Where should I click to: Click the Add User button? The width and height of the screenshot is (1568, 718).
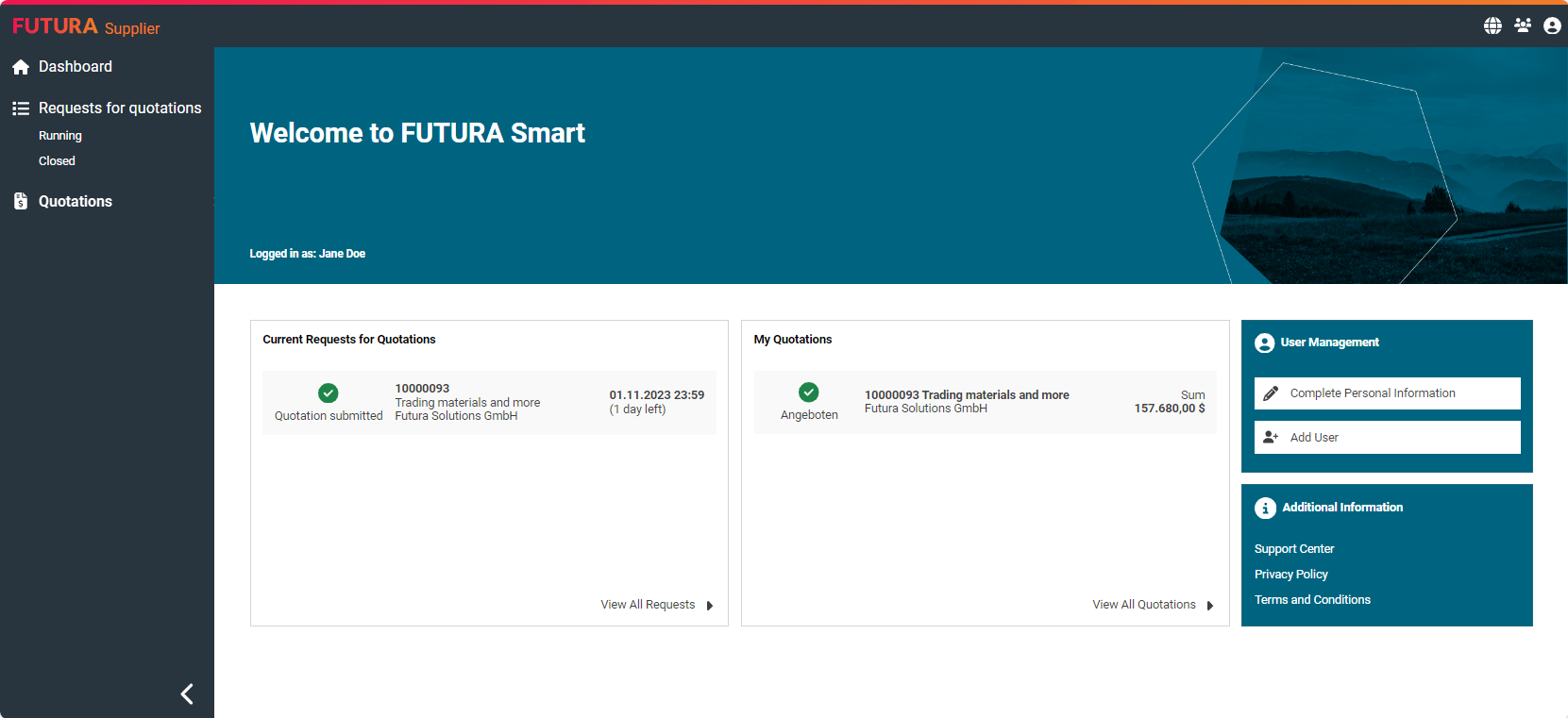[x=1387, y=438]
